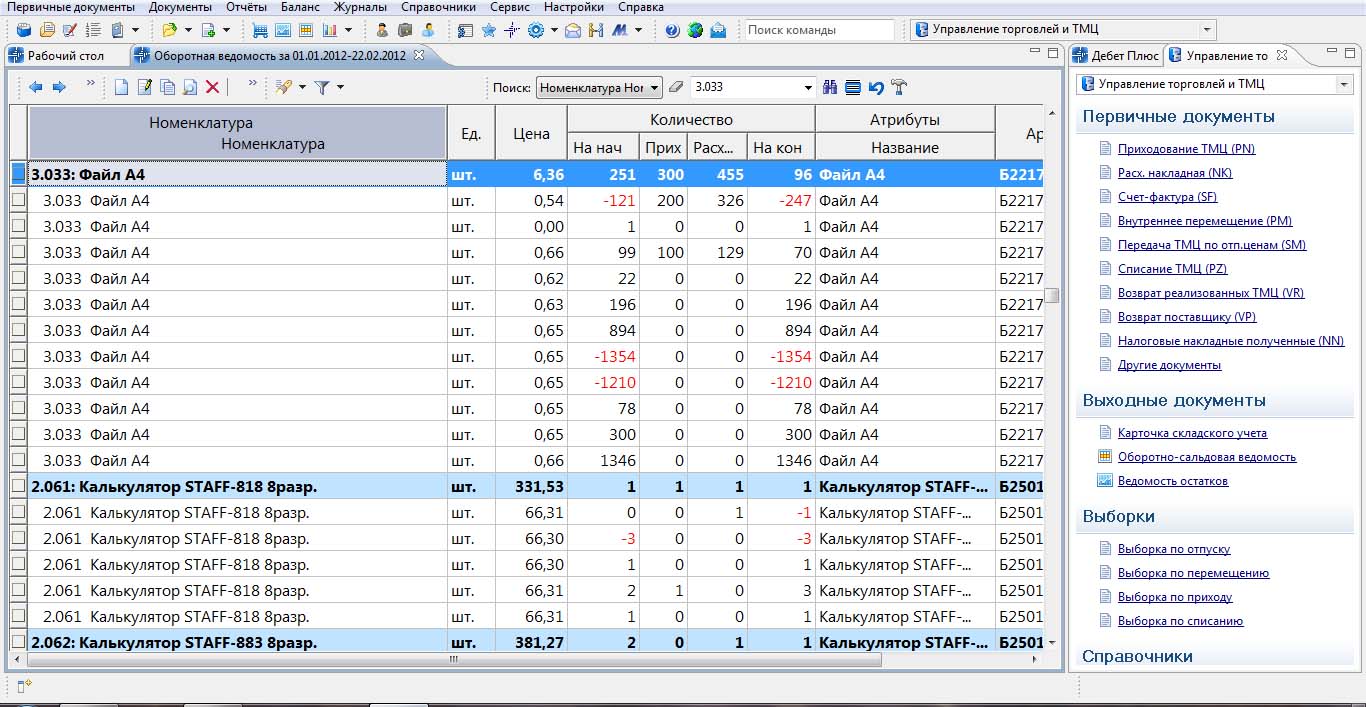The width and height of the screenshot is (1366, 707).
Task: Create new record with blank page icon
Action: pos(122,87)
